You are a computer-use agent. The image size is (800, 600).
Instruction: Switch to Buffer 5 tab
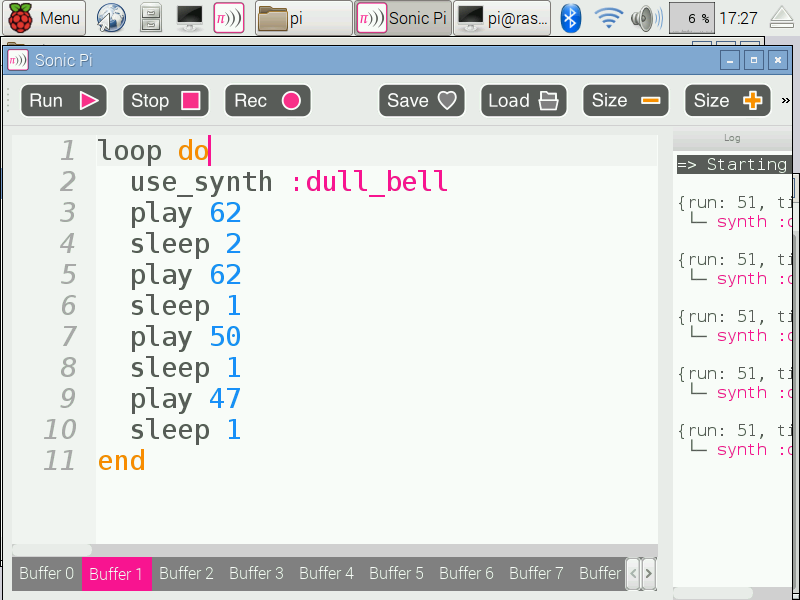(396, 573)
